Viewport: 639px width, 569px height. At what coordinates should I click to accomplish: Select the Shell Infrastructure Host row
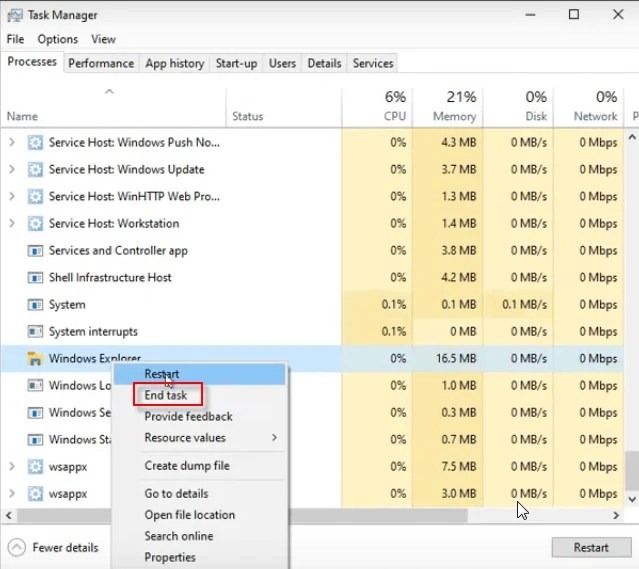(x=313, y=278)
